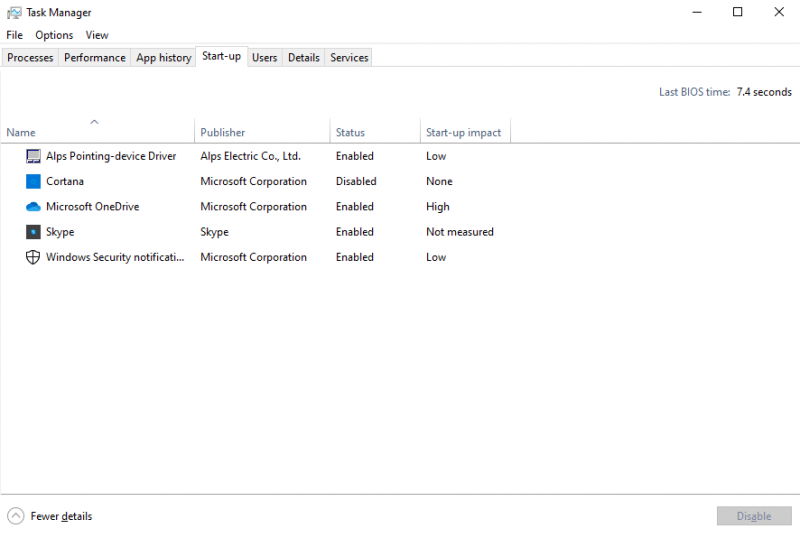The image size is (800, 538).
Task: Switch to the Processes tab
Action: point(30,58)
